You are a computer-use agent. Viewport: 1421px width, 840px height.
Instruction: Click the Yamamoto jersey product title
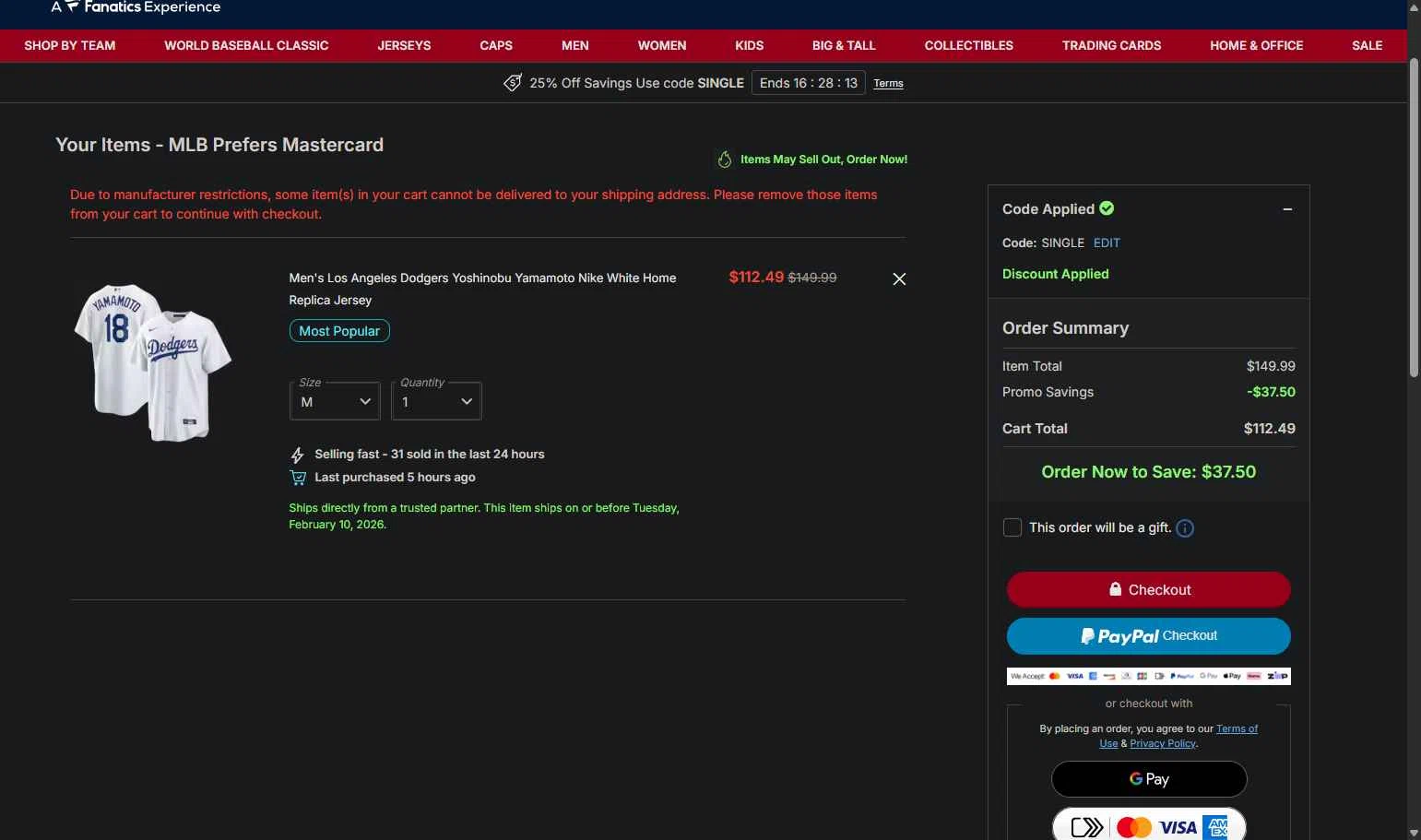482,289
